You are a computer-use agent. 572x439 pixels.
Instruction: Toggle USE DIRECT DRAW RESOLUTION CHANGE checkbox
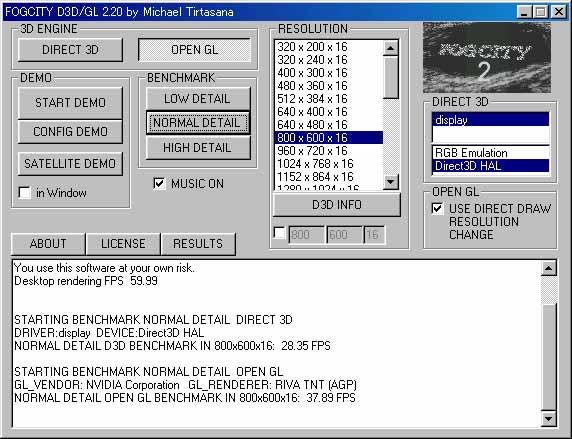click(x=437, y=209)
